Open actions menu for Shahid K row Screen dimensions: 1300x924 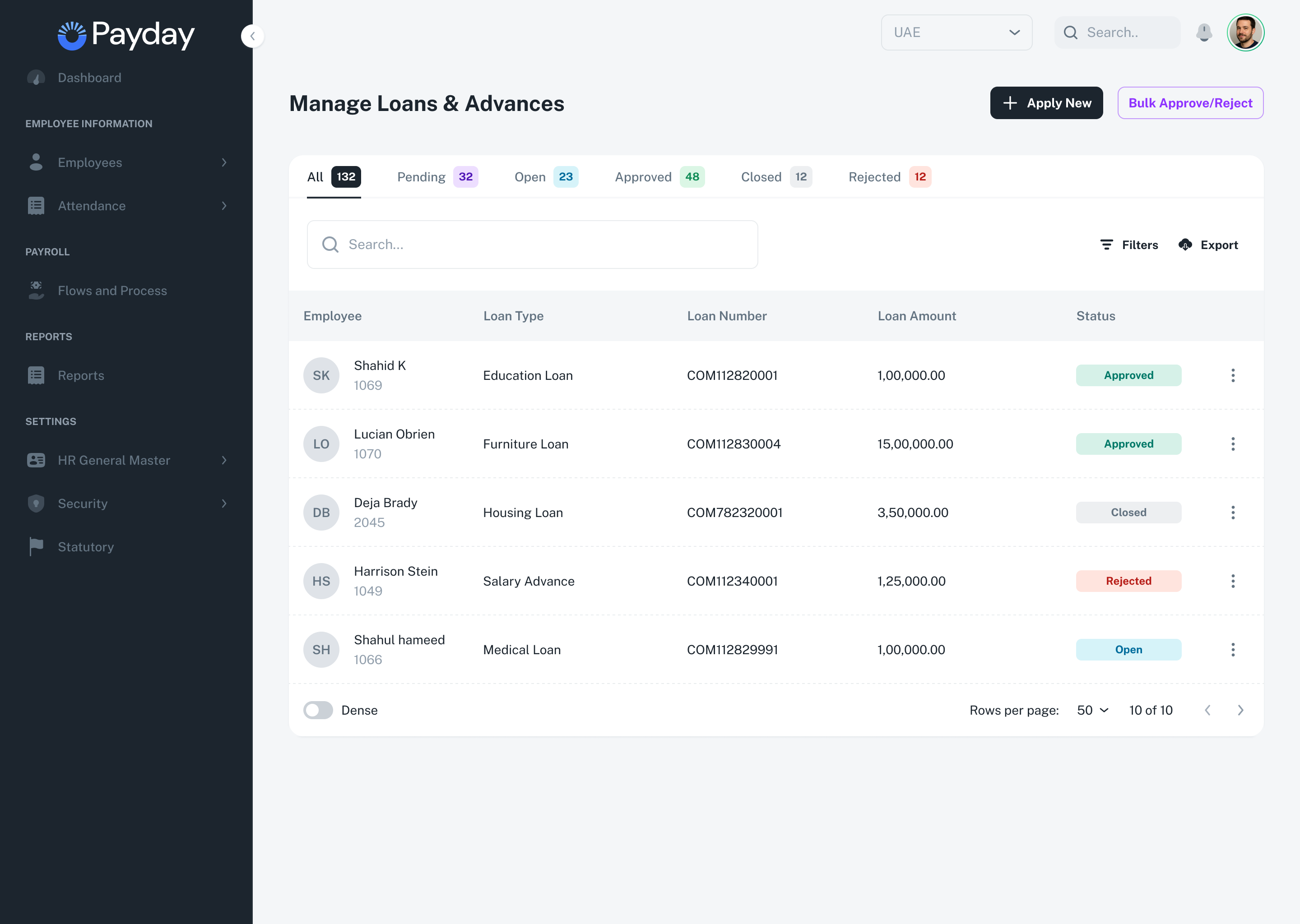point(1232,375)
